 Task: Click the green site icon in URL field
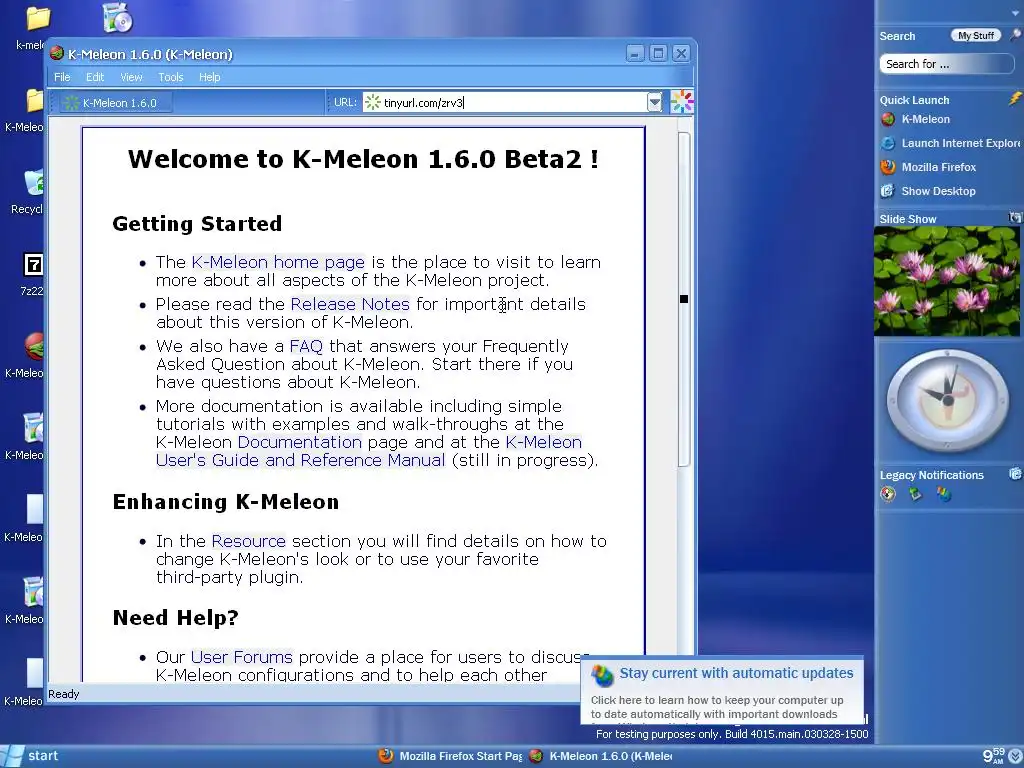click(372, 102)
